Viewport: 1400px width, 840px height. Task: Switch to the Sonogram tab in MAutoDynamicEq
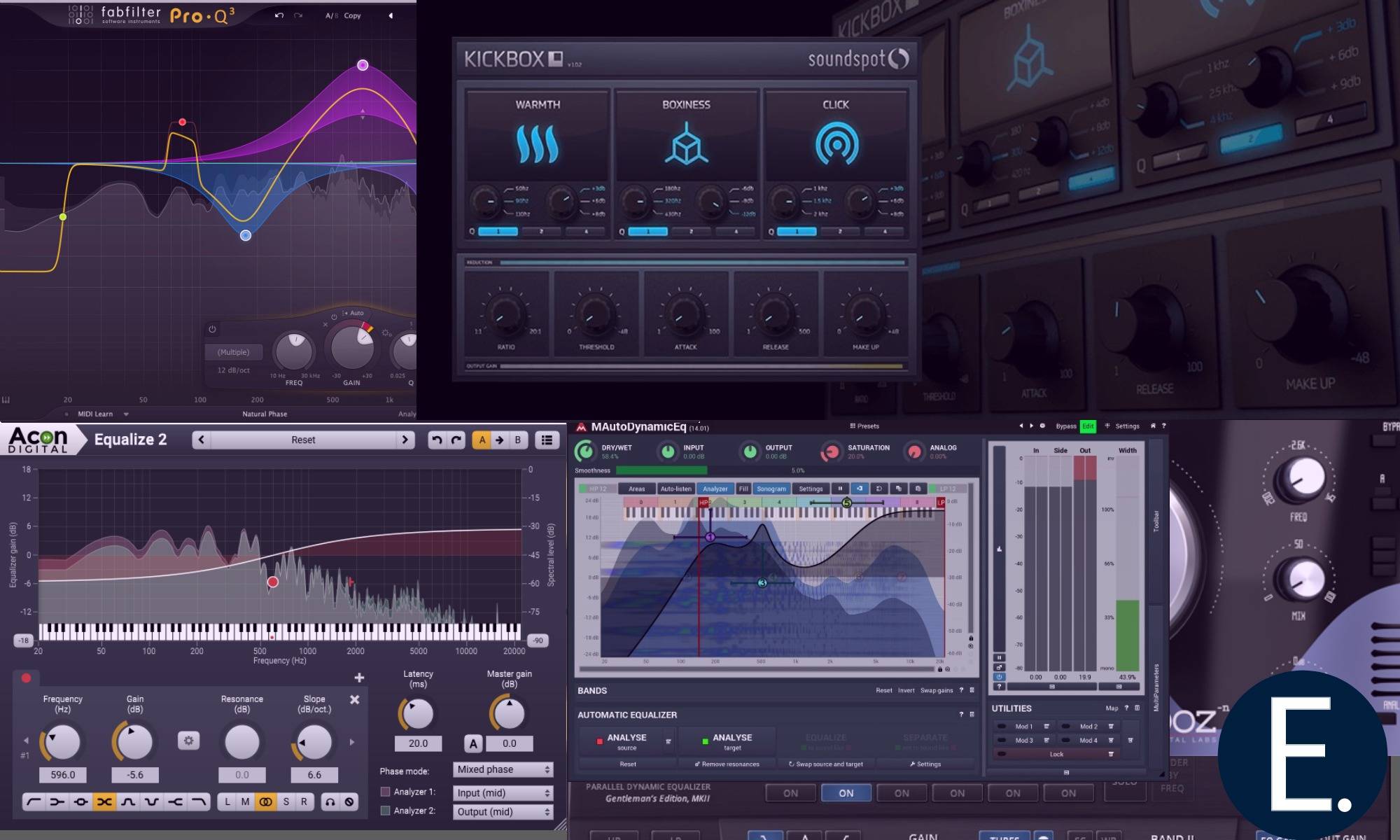coord(771,489)
